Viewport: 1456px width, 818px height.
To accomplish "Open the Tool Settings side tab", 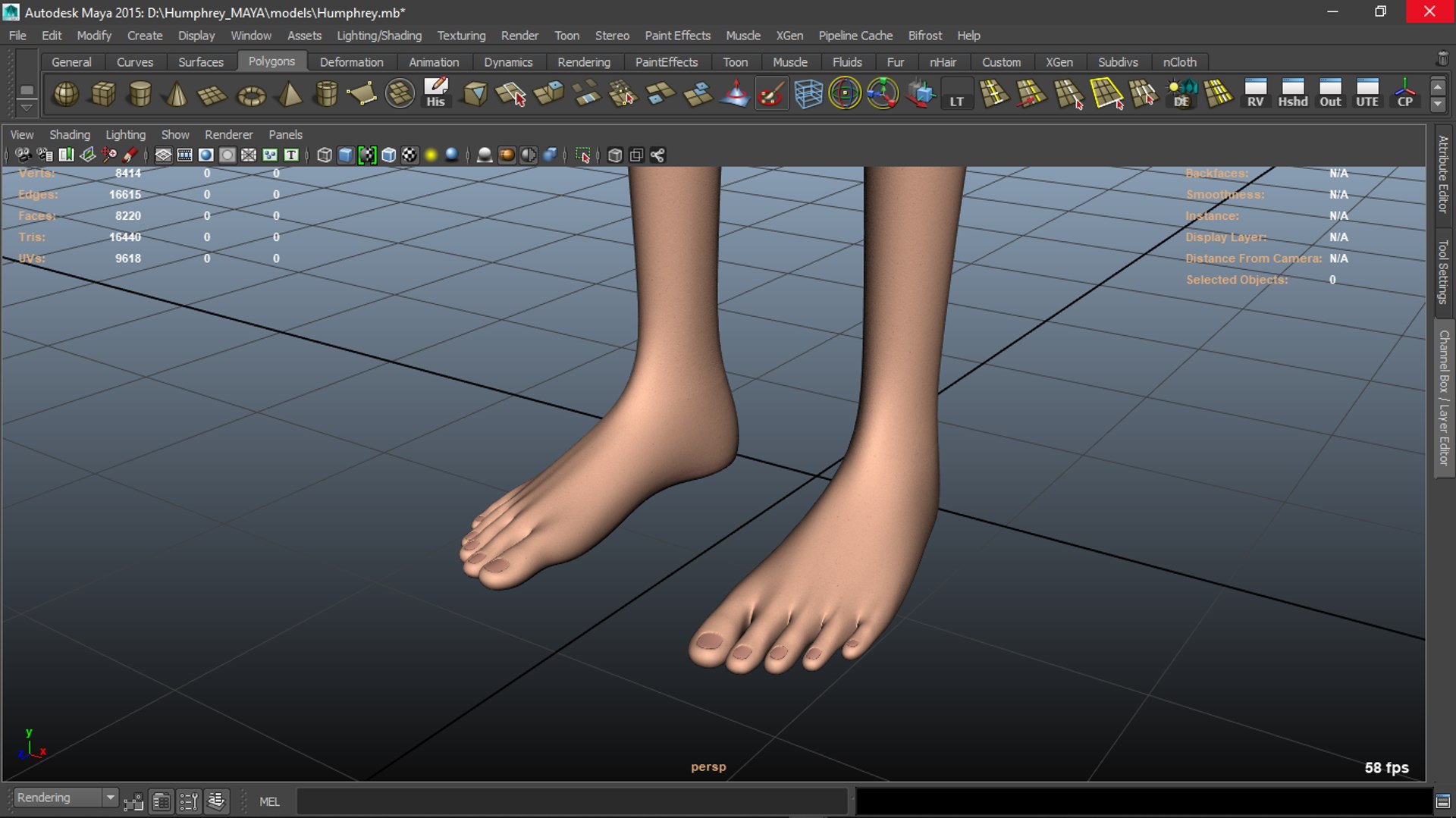I will click(1443, 271).
